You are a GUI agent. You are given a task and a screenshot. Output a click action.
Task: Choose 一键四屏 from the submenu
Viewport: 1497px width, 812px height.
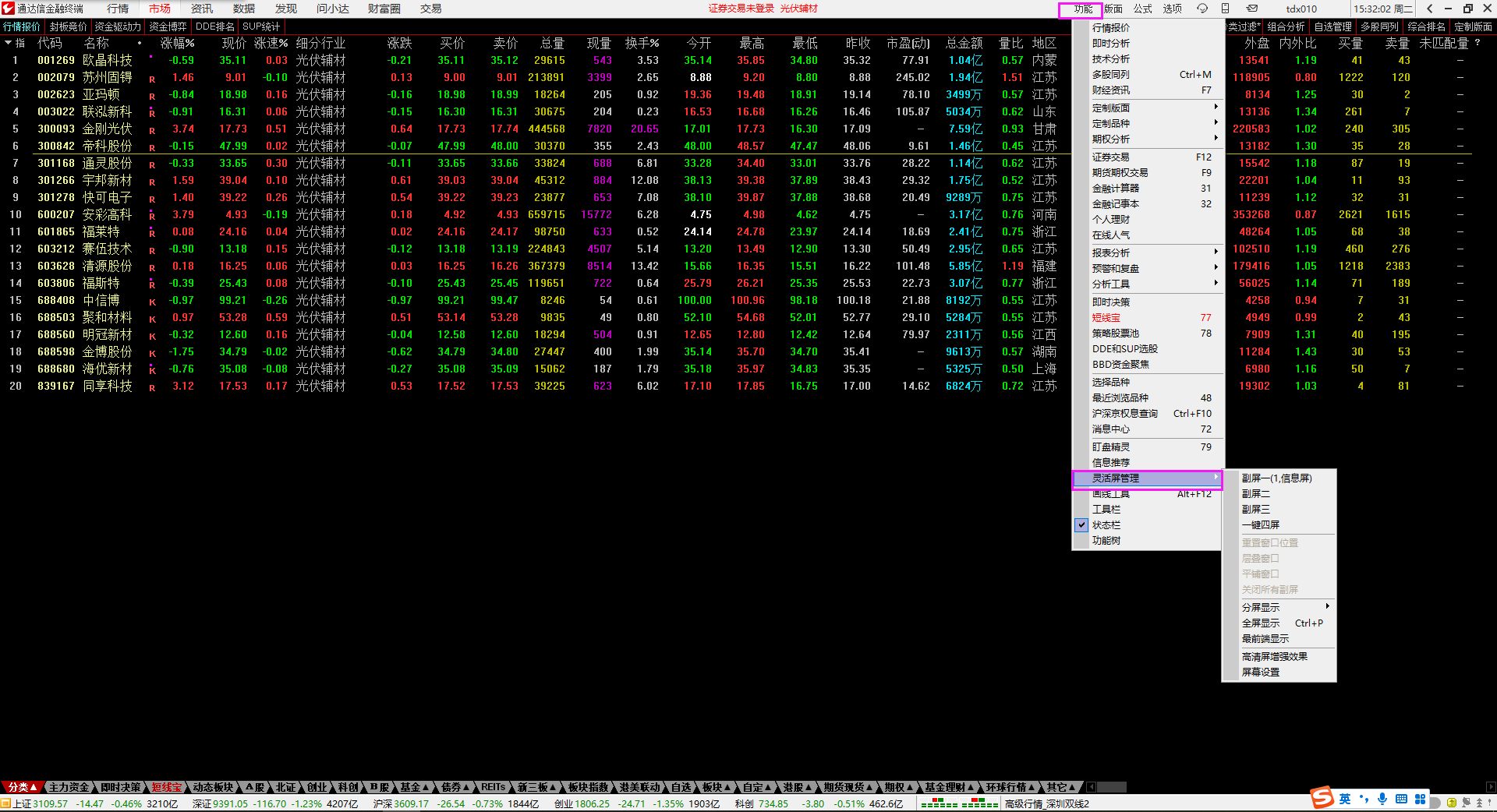pyautogui.click(x=1279, y=525)
